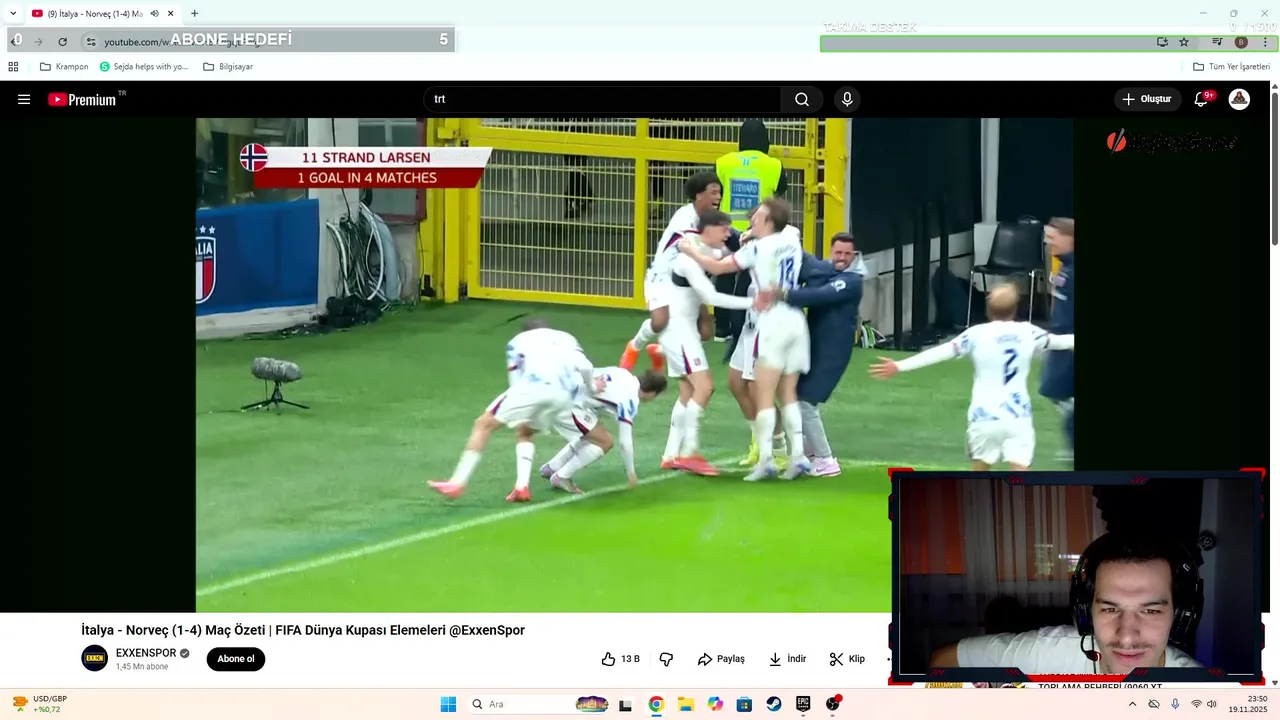Open the EXXENSPOR channel avatar
Viewport: 1280px width, 720px height.
click(94, 658)
